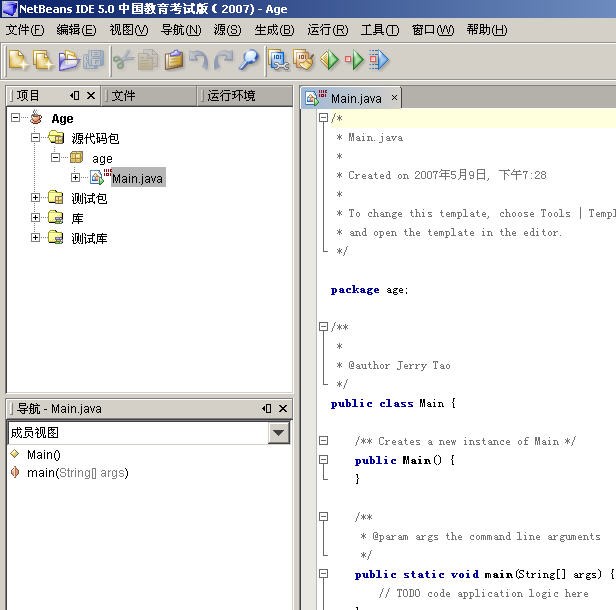This screenshot has height=610, width=616.
Task: Select the Main.java row in project tree
Action: [x=138, y=178]
